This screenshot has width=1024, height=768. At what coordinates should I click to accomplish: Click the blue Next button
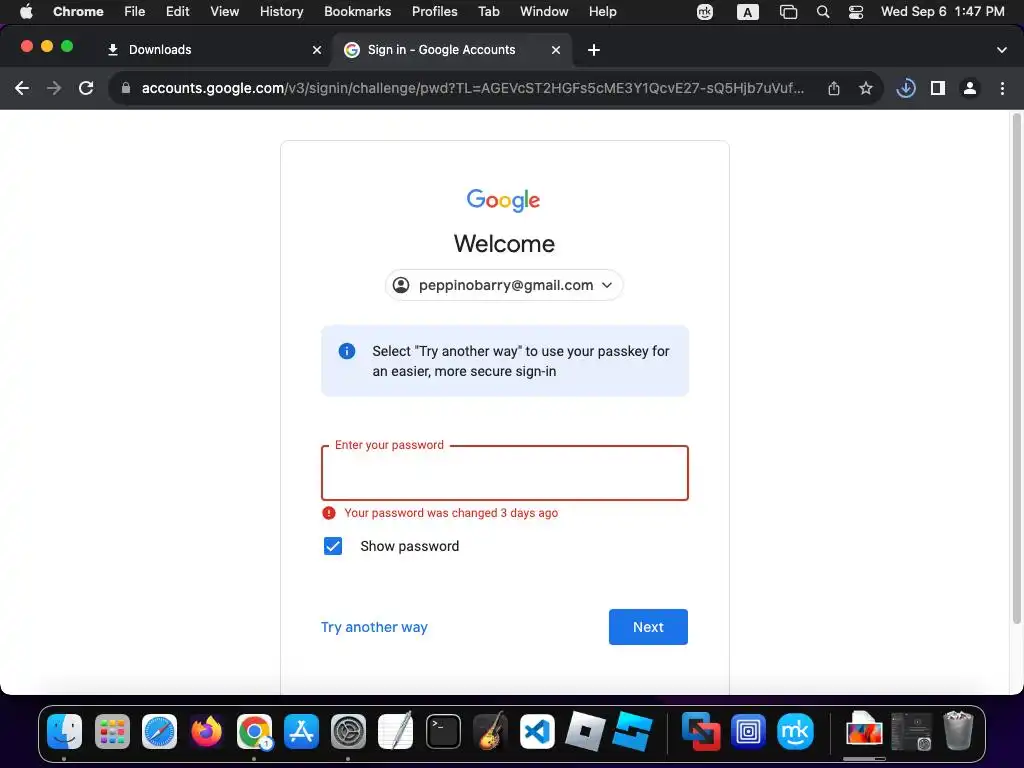point(648,627)
